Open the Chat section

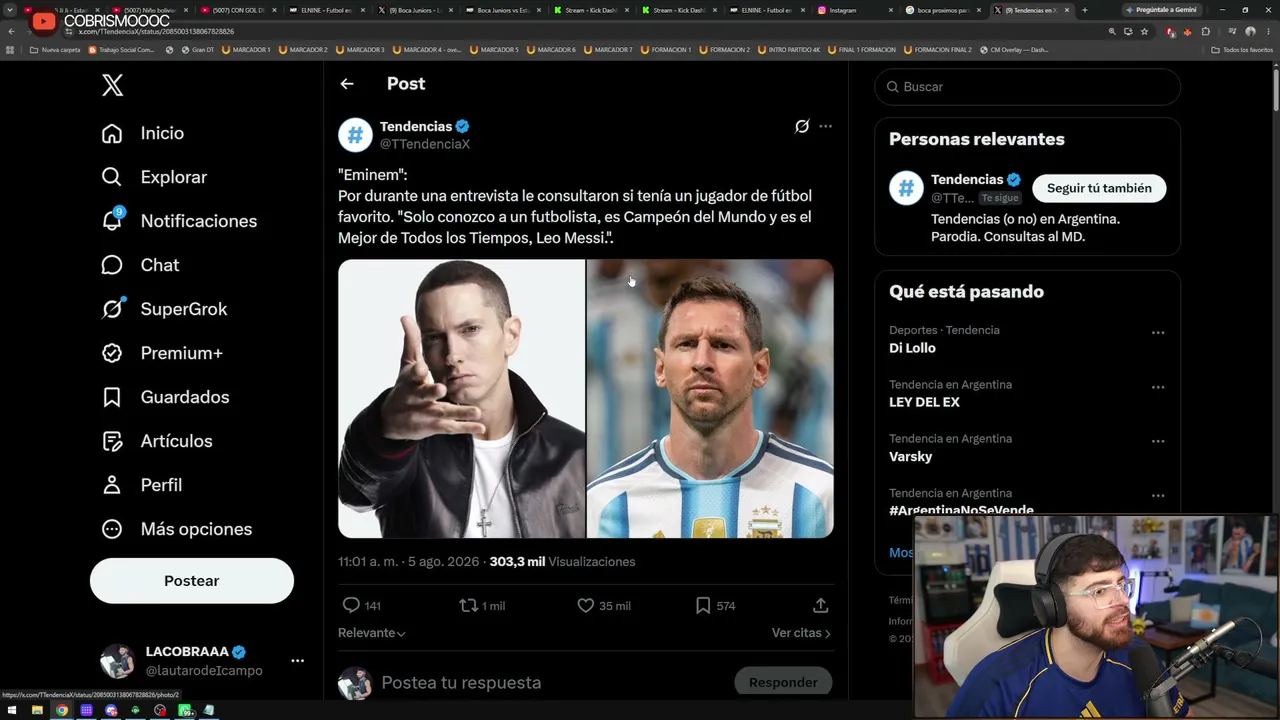[x=140, y=265]
